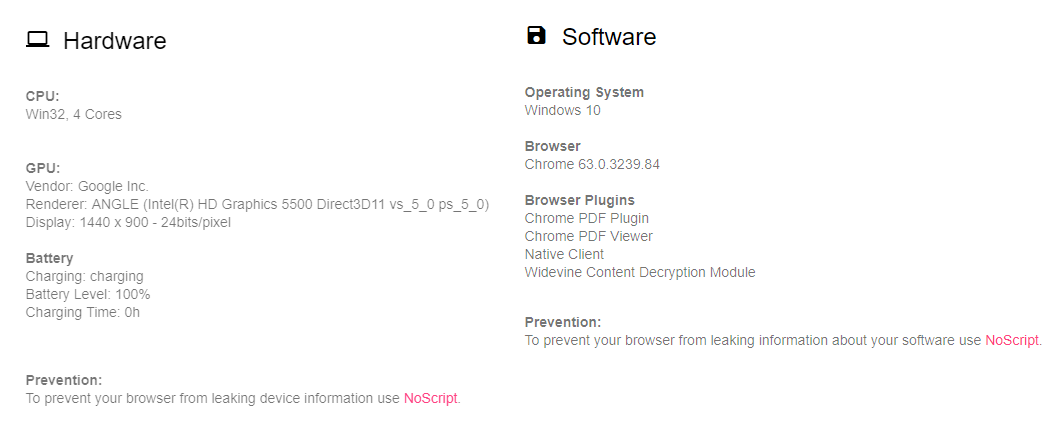Screen dimensions: 1058x438
Task: Click the Vendor: Google Inc. line
Action: coord(87,186)
